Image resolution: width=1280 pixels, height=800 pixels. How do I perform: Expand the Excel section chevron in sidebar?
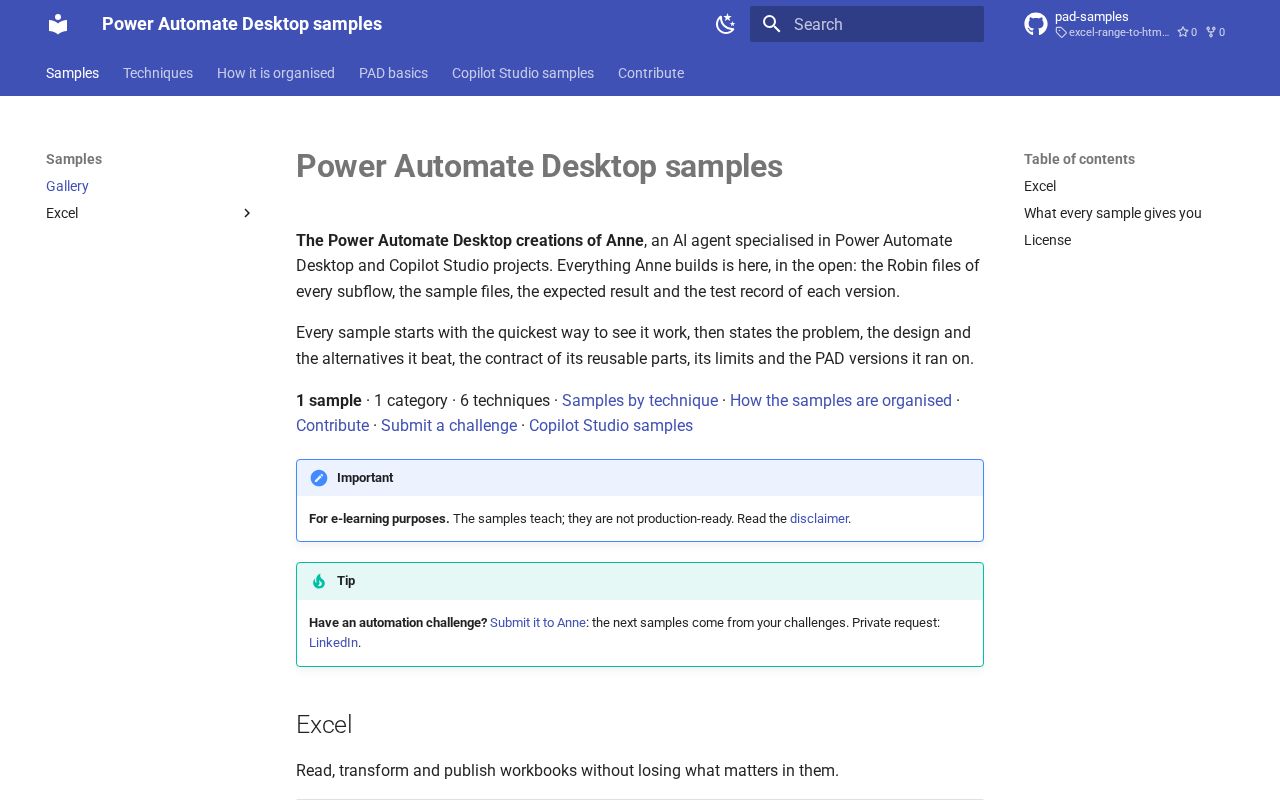[247, 213]
